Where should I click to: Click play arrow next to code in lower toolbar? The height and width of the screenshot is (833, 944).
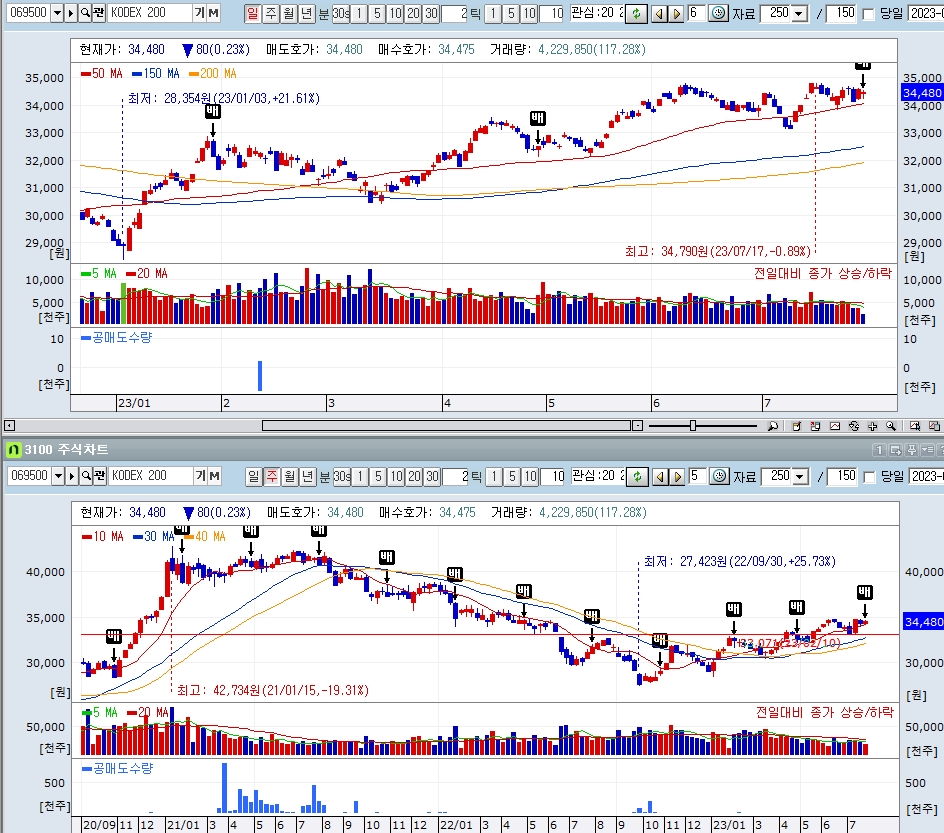(x=72, y=475)
